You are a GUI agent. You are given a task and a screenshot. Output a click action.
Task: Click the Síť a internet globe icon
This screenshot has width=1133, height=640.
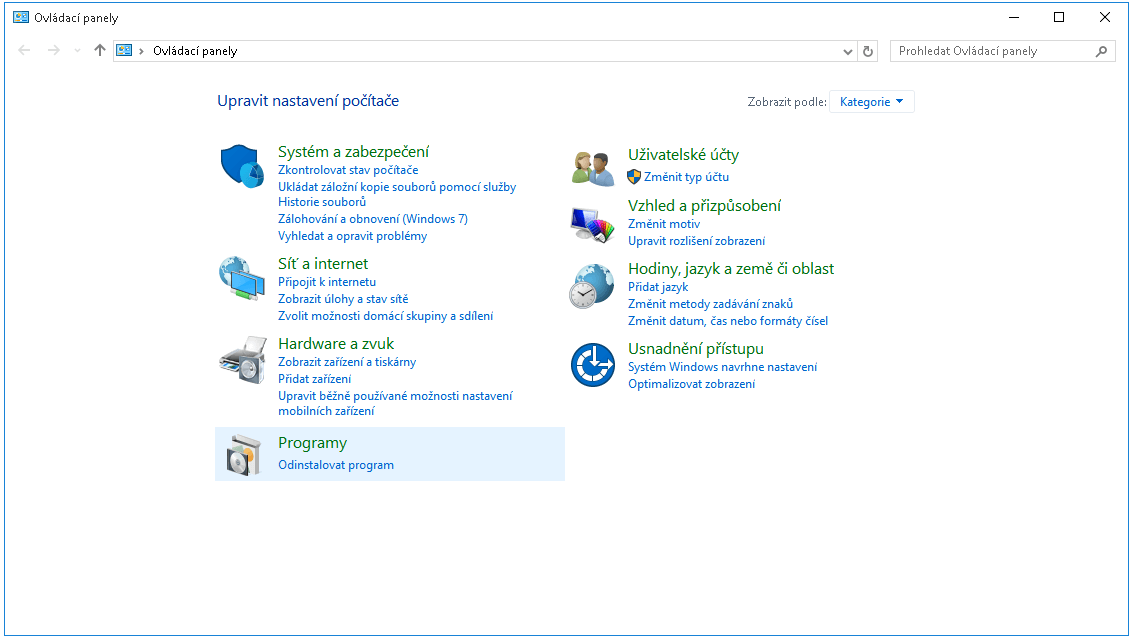click(x=242, y=278)
